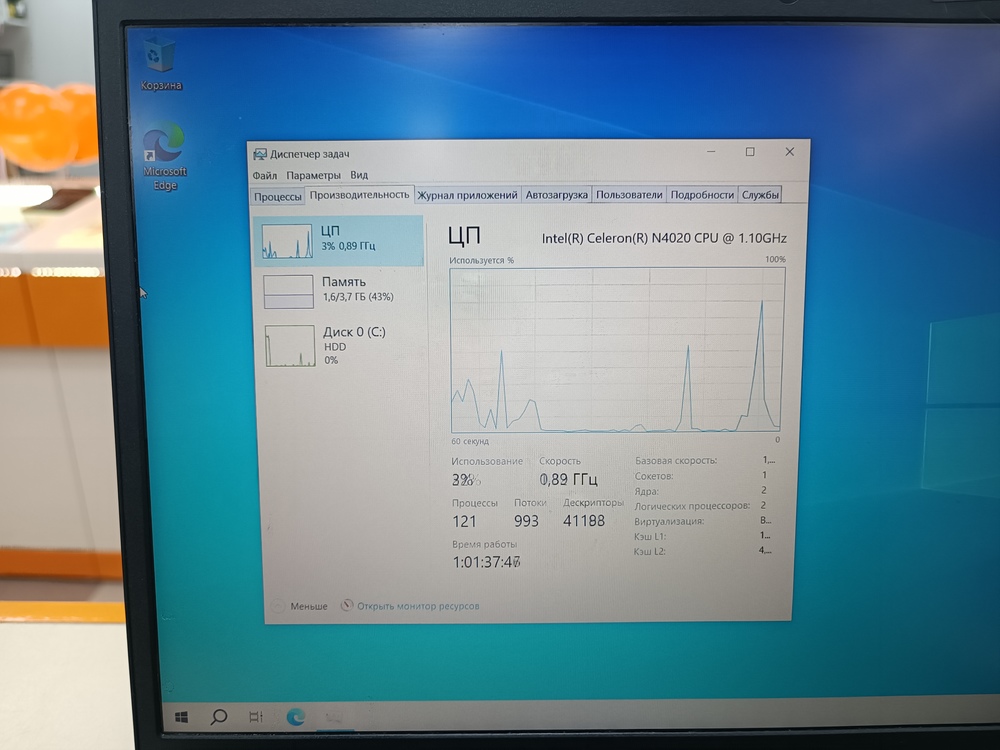The height and width of the screenshot is (750, 1000).
Task: Open the Корзина (Recycle Bin)
Action: [160, 55]
